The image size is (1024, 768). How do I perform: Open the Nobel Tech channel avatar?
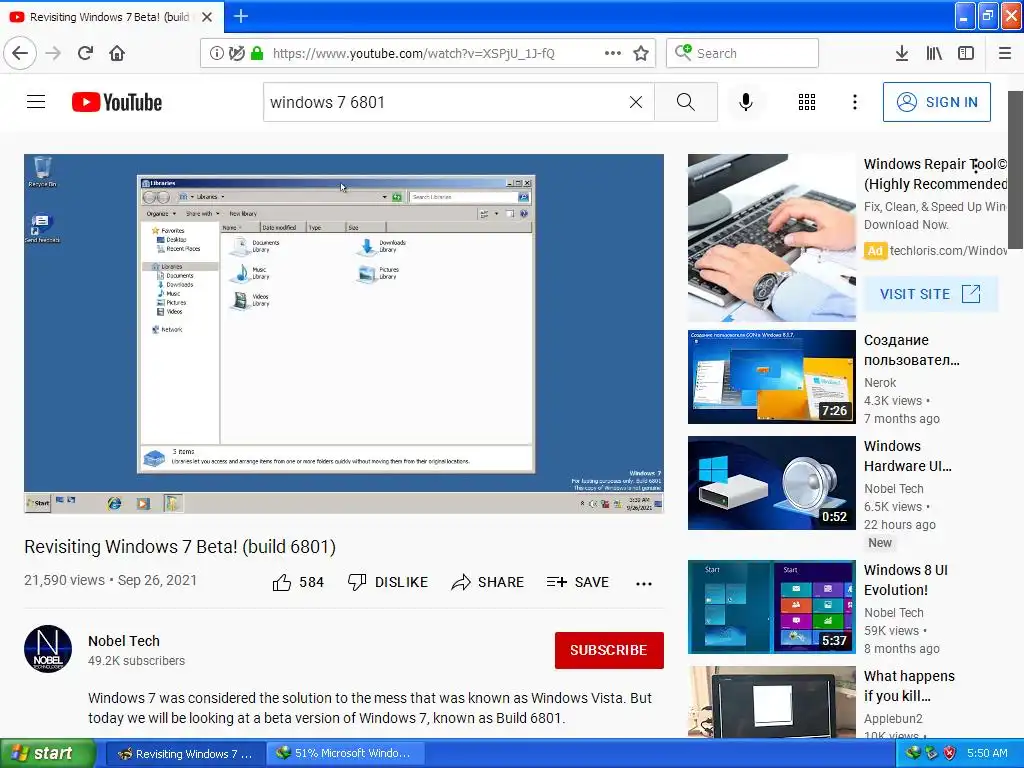48,649
